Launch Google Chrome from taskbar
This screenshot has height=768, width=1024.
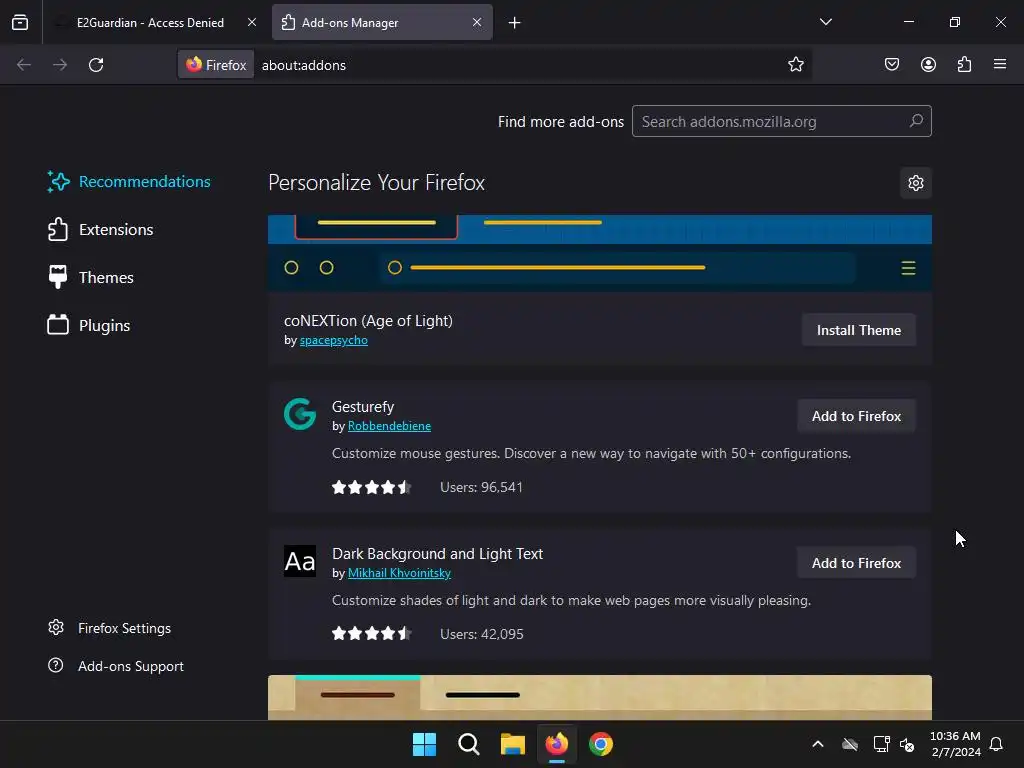click(601, 744)
